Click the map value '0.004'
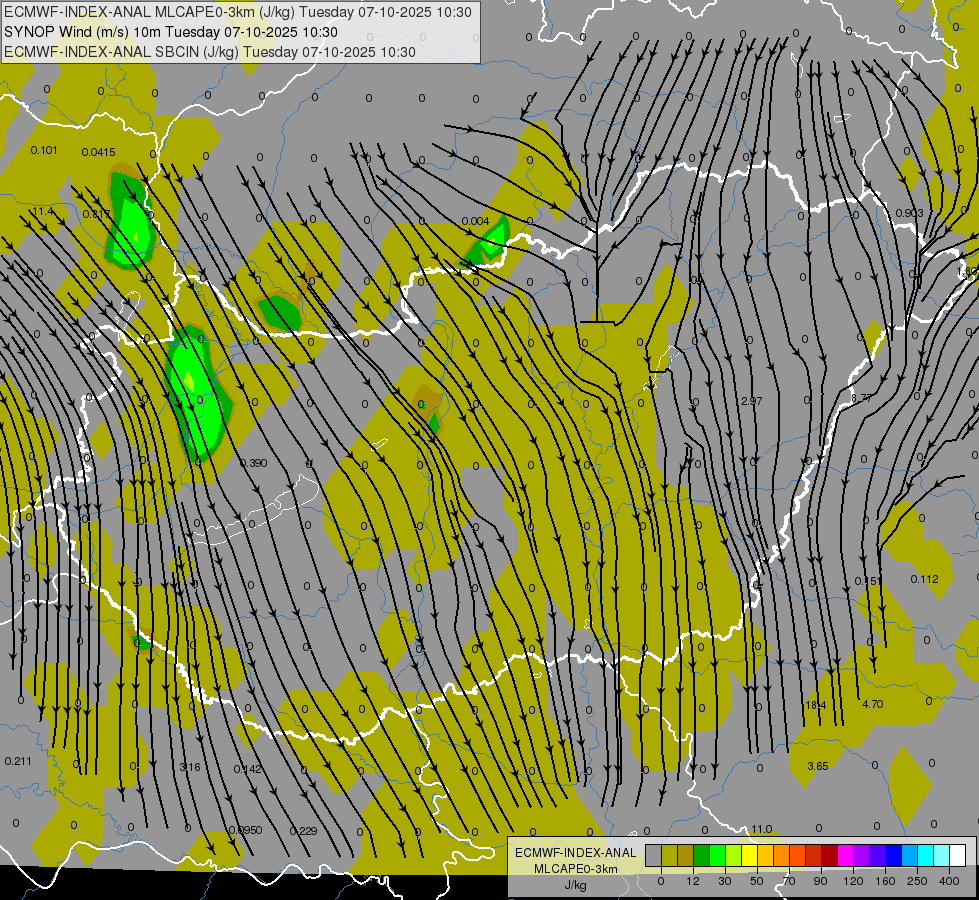979x900 pixels. pyautogui.click(x=475, y=221)
